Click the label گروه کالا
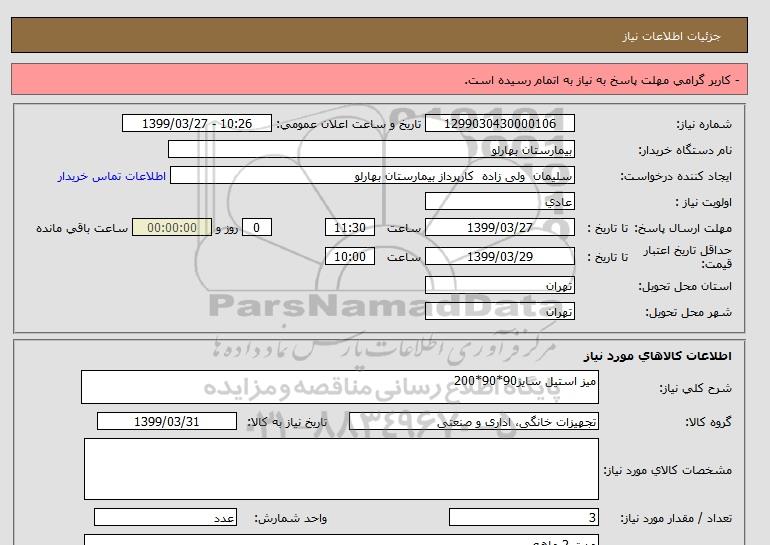This screenshot has height=545, width=770. (x=709, y=422)
